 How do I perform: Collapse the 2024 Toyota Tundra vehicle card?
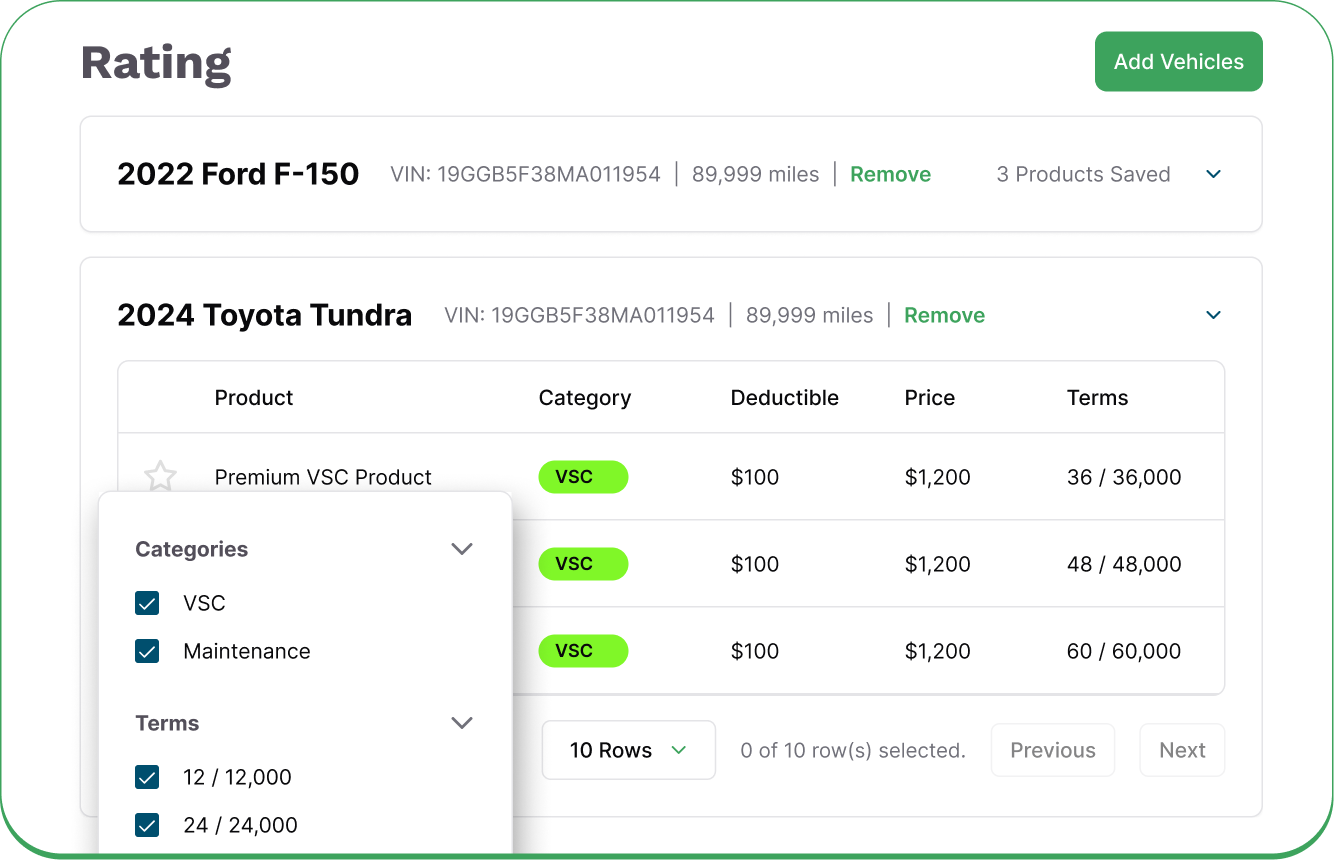(x=1213, y=315)
